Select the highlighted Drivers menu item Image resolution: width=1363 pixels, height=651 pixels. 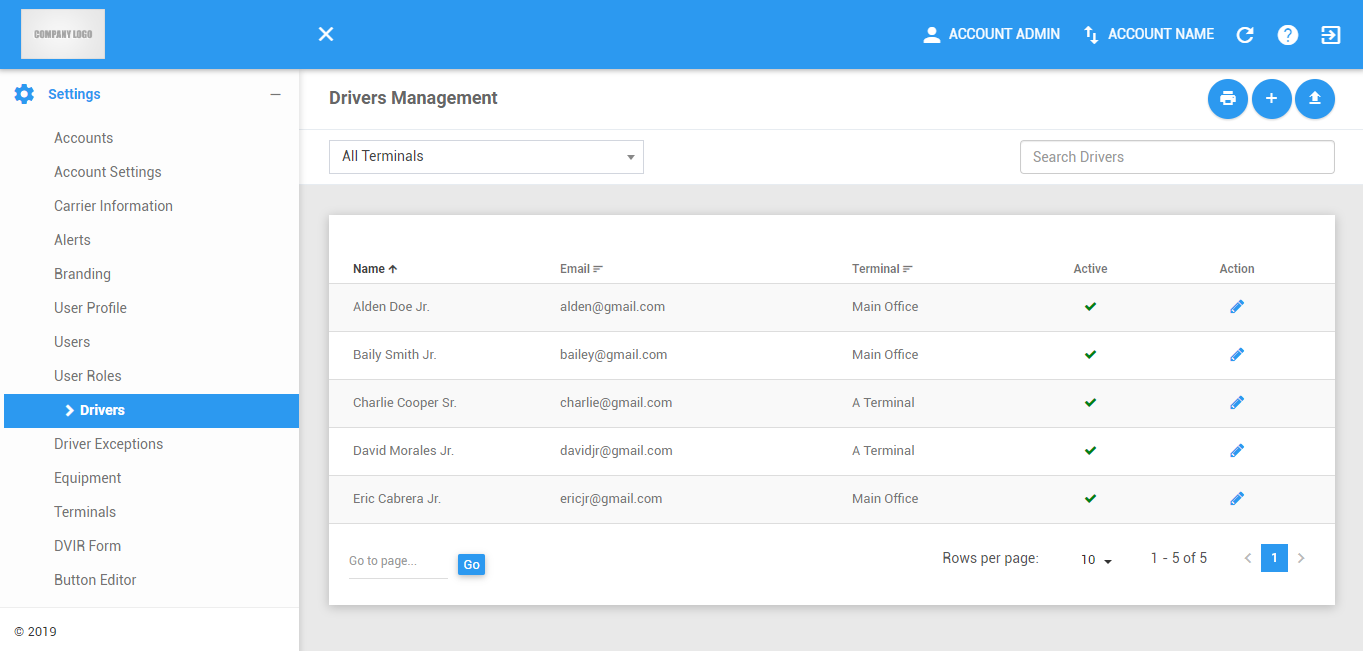point(151,411)
